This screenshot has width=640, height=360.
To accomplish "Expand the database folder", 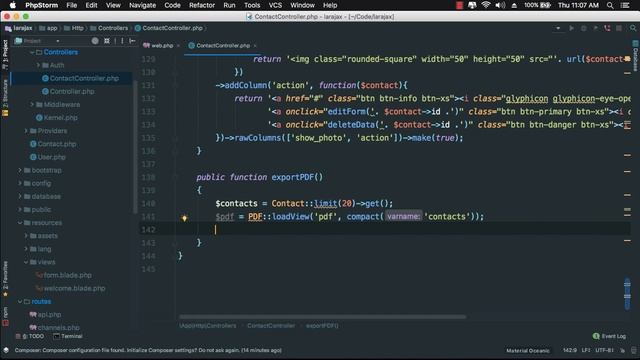I will (20, 196).
